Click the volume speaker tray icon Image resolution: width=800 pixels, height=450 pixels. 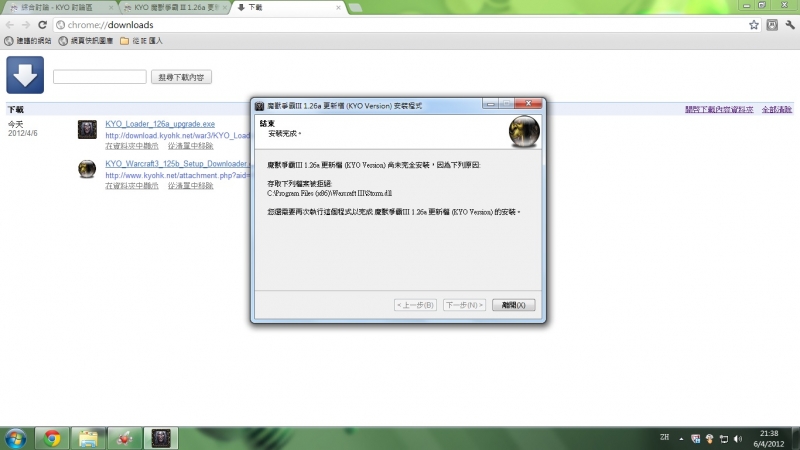click(738, 438)
